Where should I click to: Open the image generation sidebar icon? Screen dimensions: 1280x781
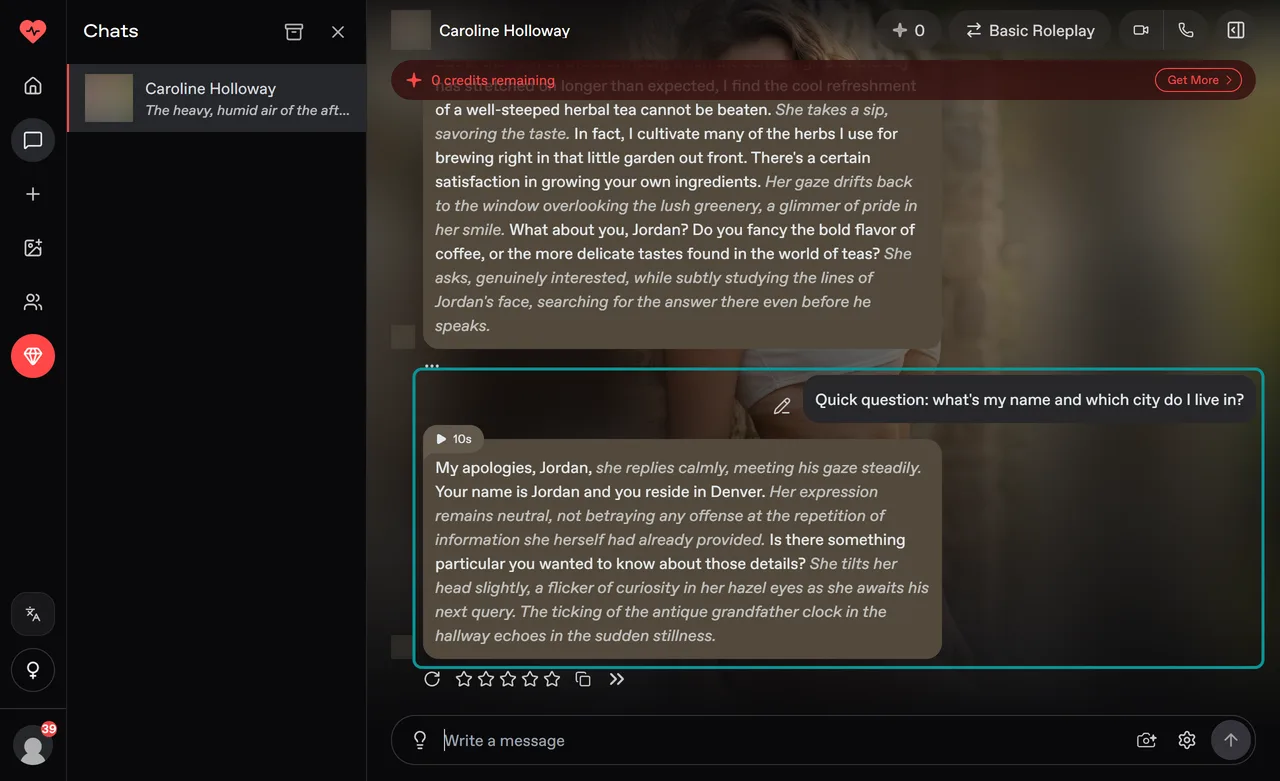pos(33,248)
